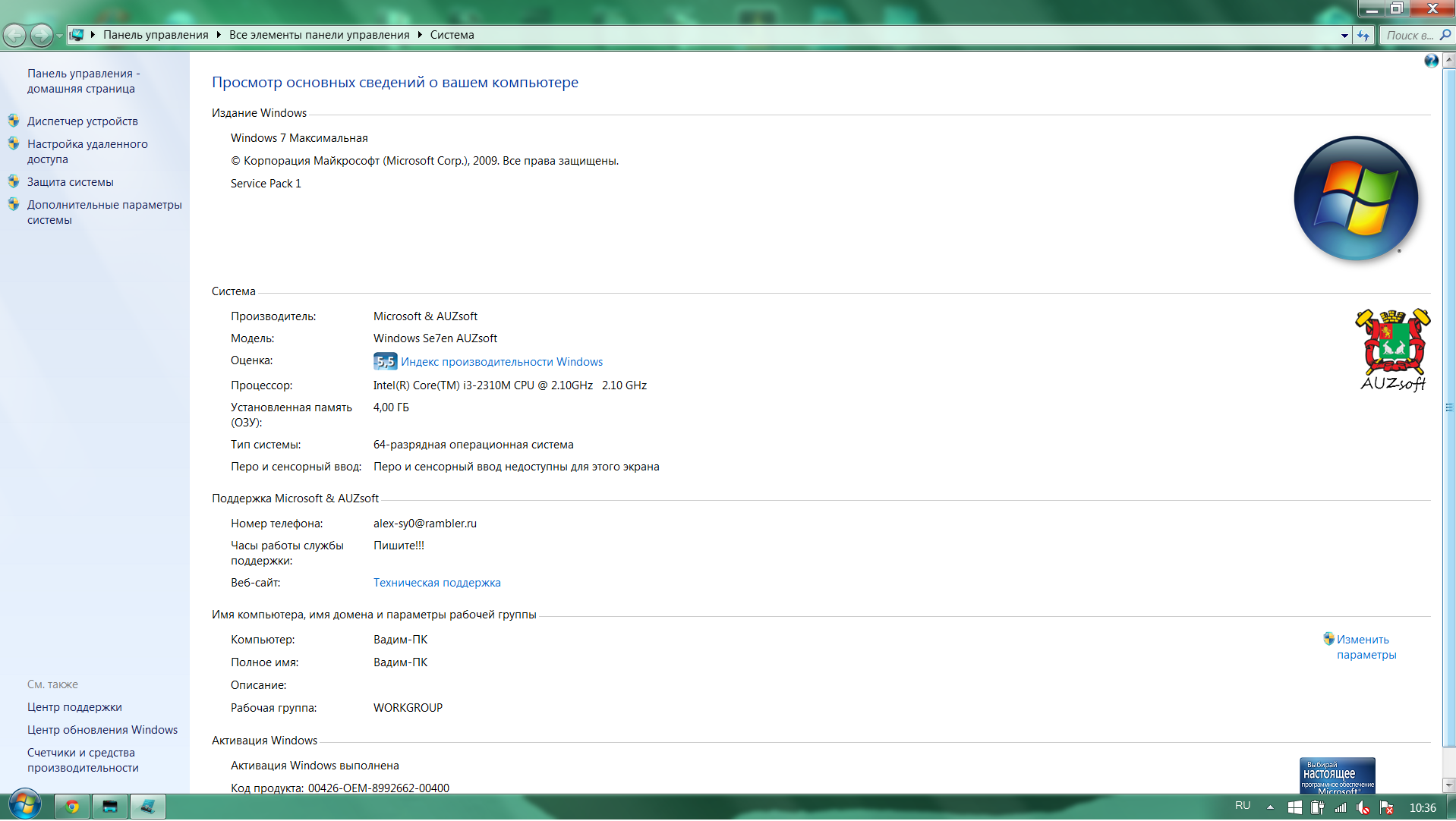
Task: Open Центр поддержки link
Action: [x=74, y=707]
